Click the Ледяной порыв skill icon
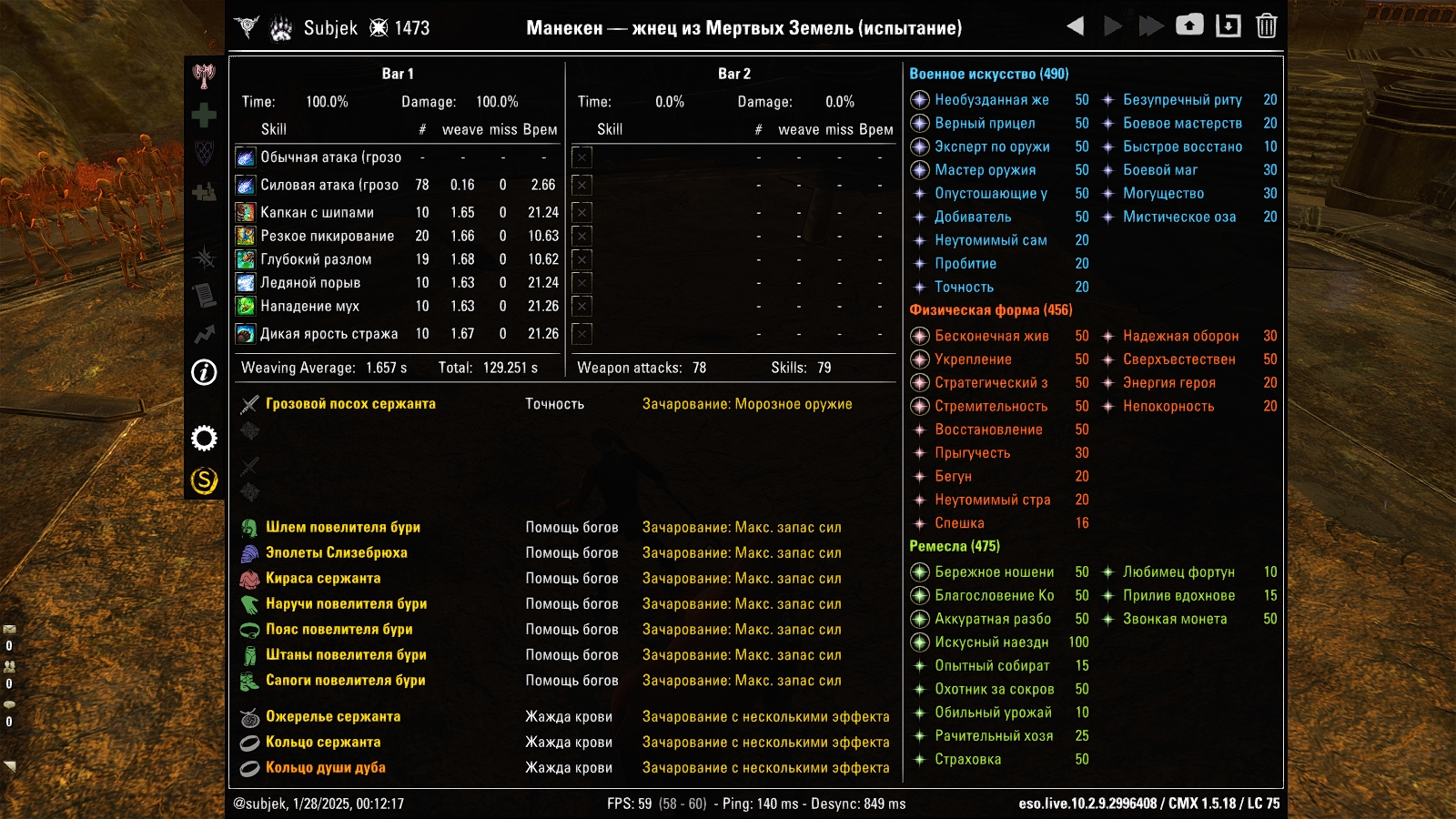 (x=246, y=283)
